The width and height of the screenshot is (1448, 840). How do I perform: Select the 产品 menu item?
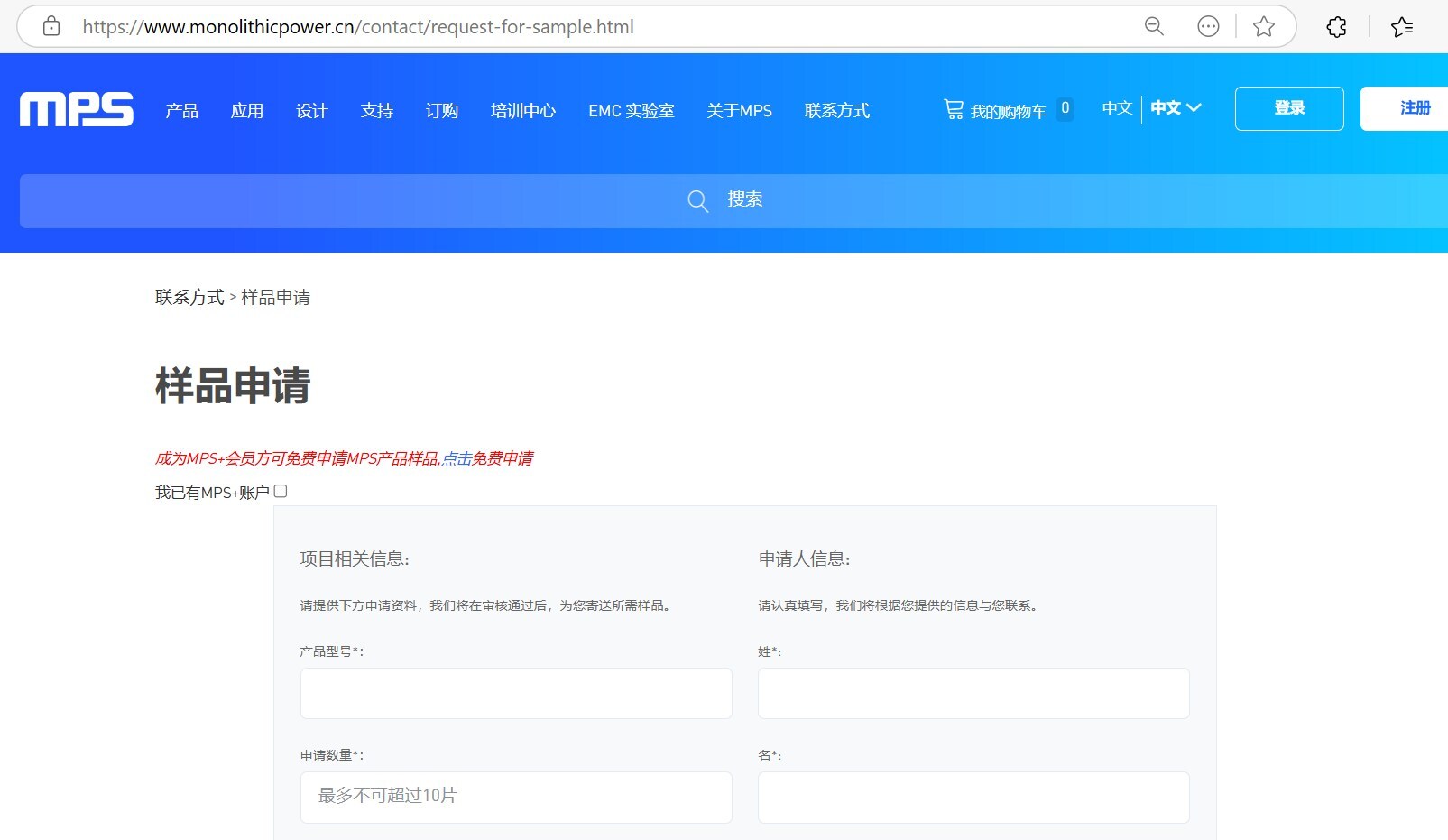point(181,110)
